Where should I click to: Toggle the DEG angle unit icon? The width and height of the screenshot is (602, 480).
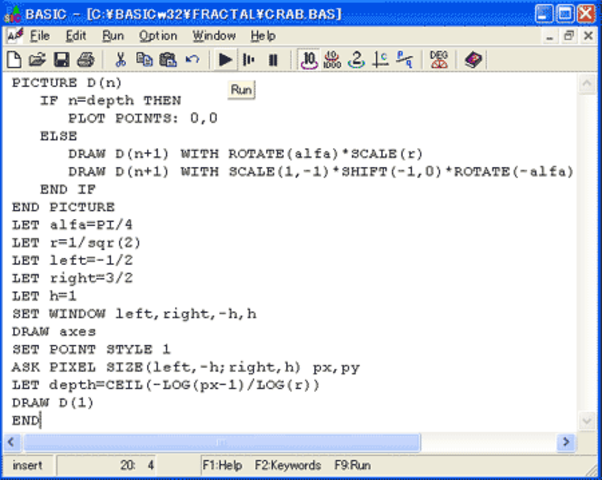click(439, 60)
